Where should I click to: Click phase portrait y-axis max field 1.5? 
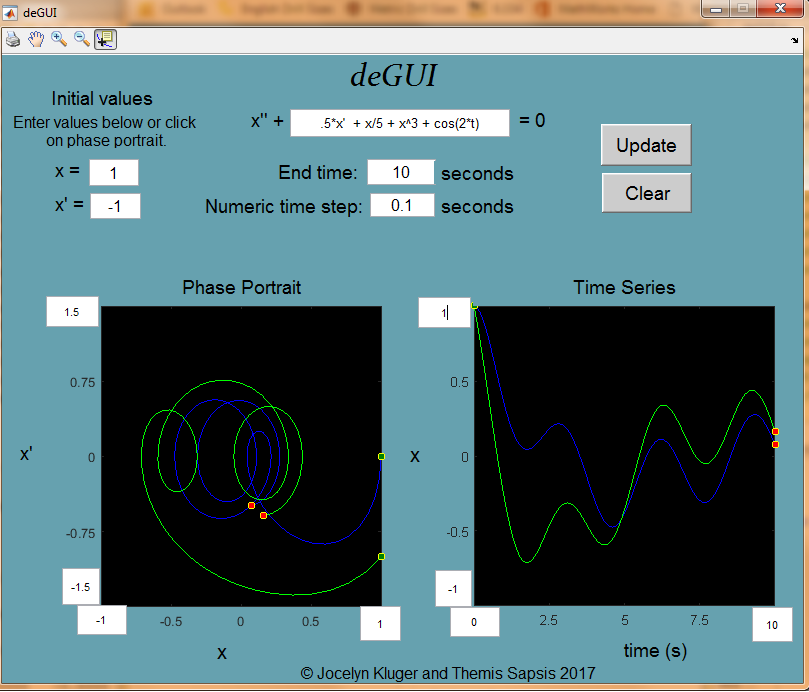click(72, 312)
